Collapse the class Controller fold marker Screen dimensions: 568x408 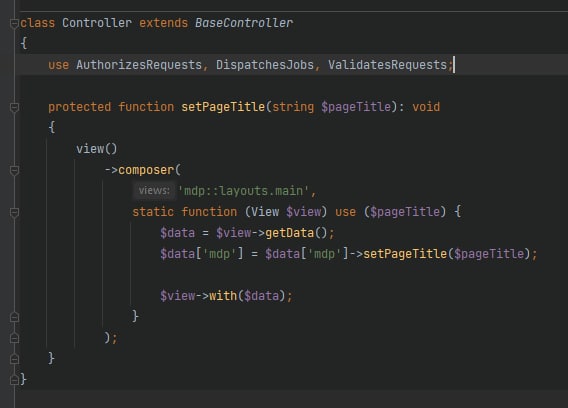tap(14, 24)
